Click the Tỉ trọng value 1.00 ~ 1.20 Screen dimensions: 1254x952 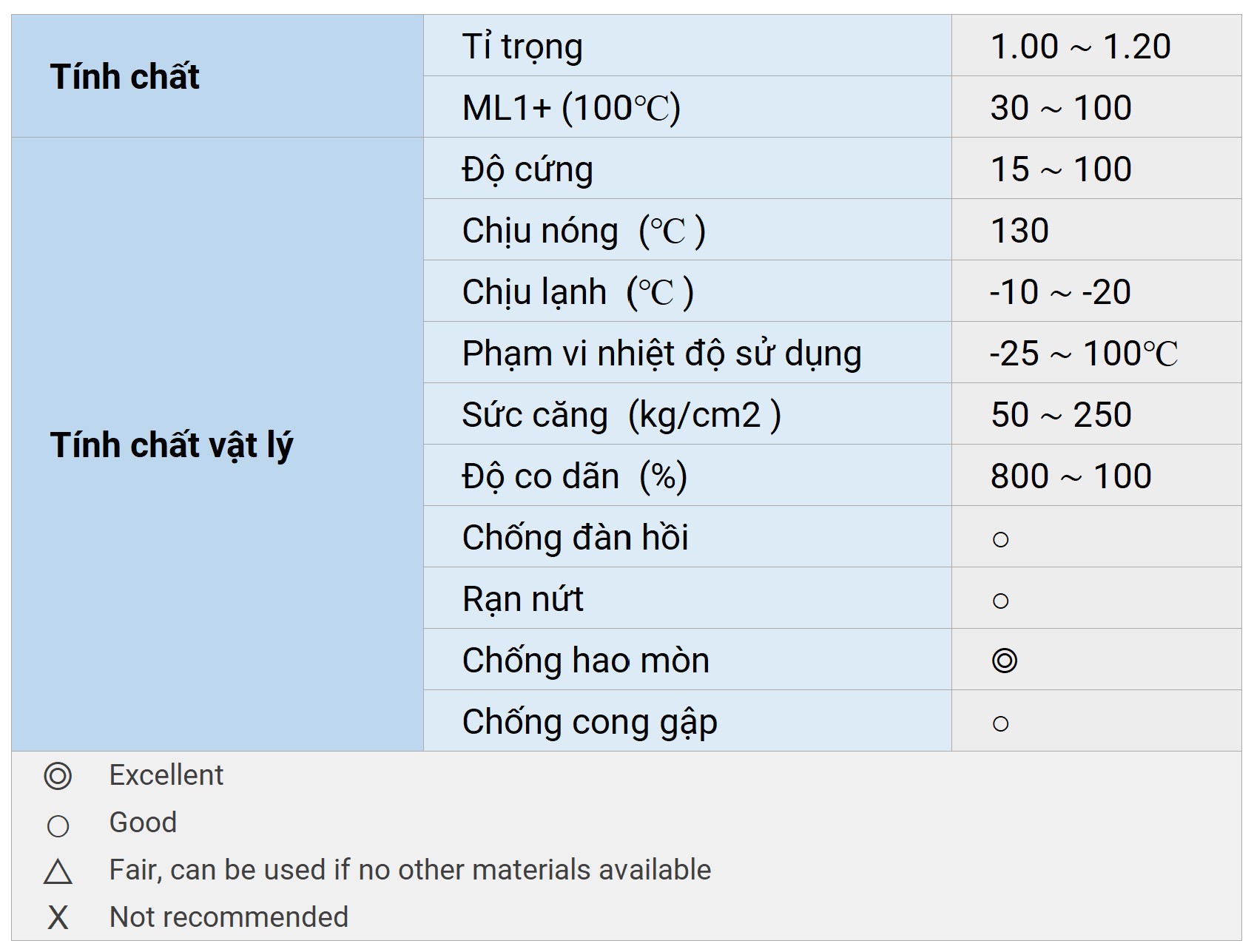click(1080, 47)
